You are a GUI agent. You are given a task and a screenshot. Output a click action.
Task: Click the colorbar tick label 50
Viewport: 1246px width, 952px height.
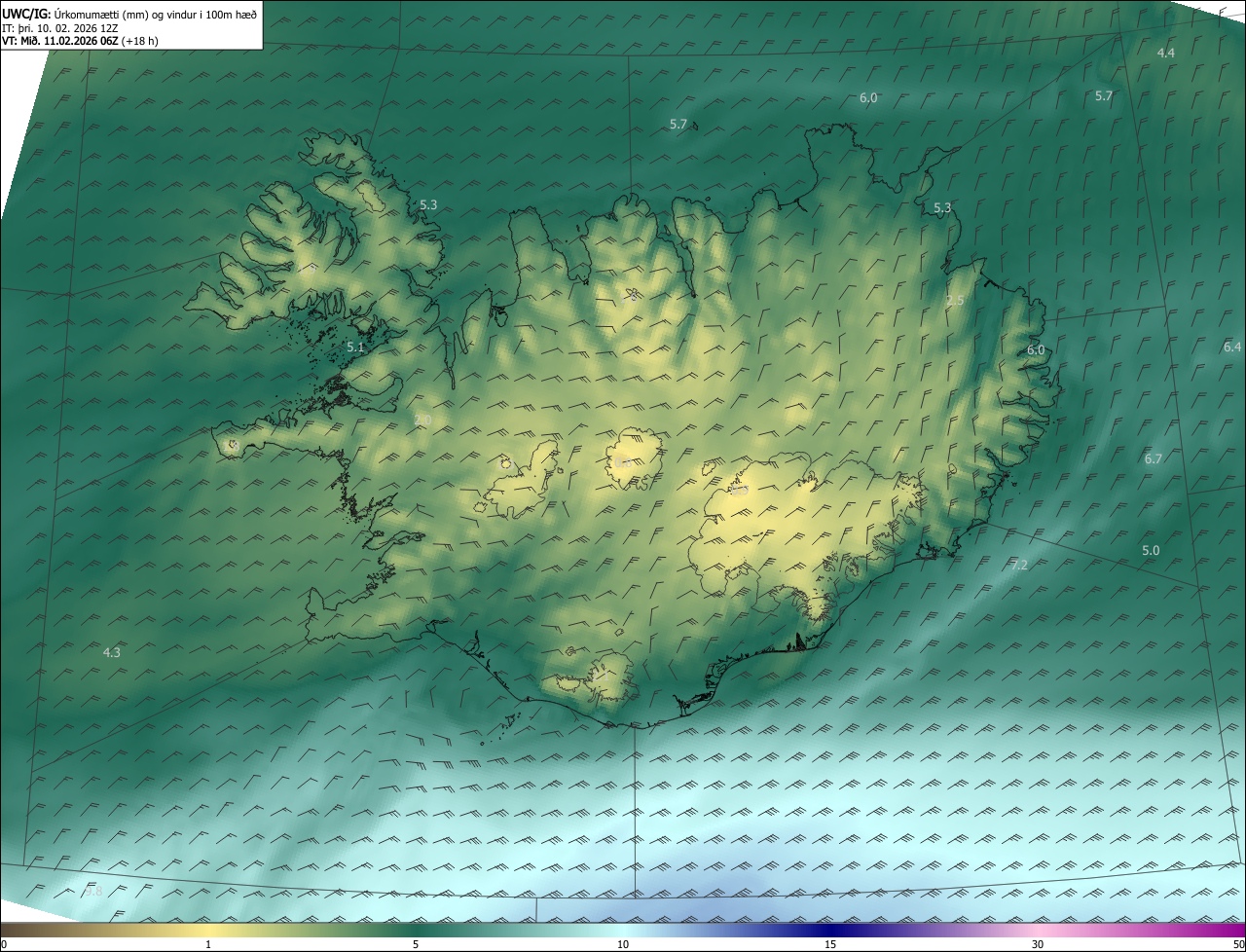click(1238, 944)
